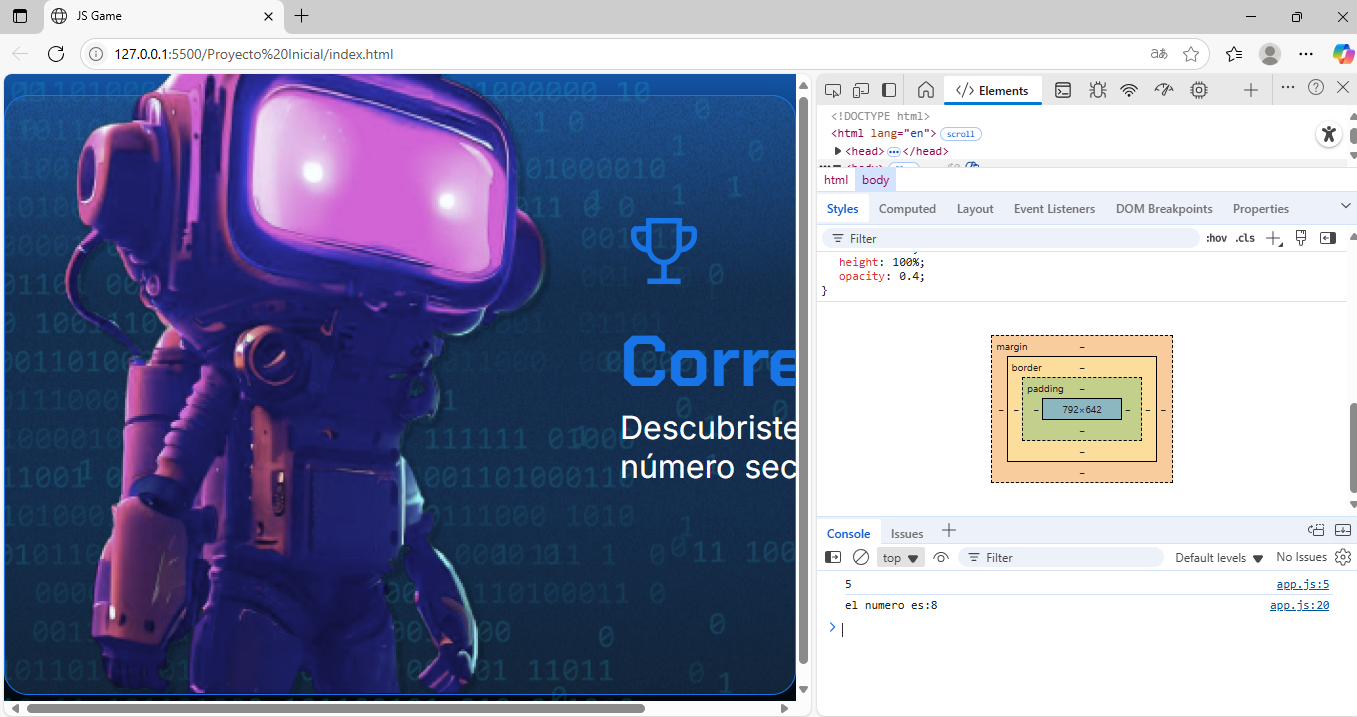This screenshot has width=1357, height=717.
Task: Collapse the quick view drawer
Action: [x=1343, y=530]
